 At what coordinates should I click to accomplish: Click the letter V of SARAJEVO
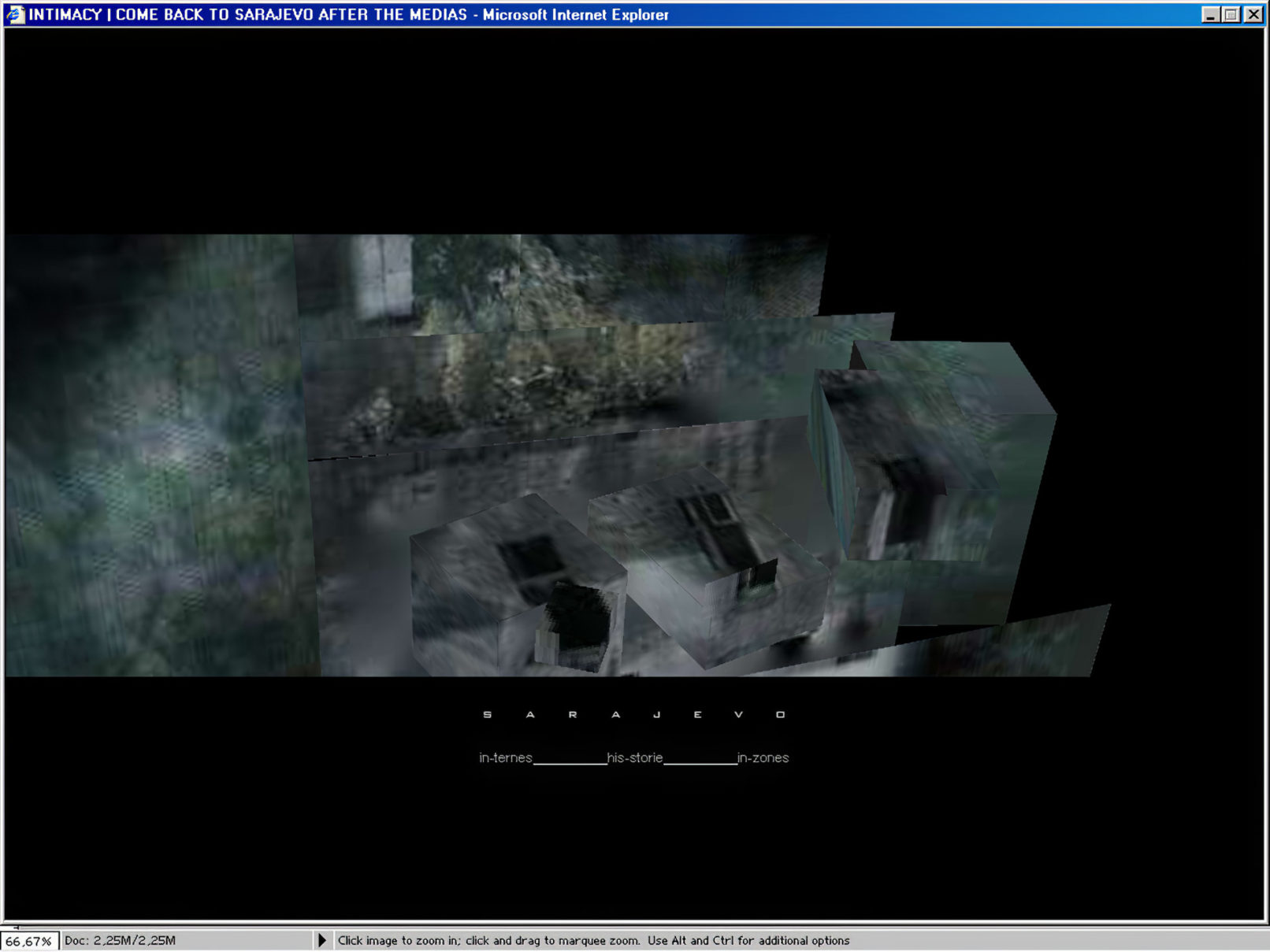point(738,715)
